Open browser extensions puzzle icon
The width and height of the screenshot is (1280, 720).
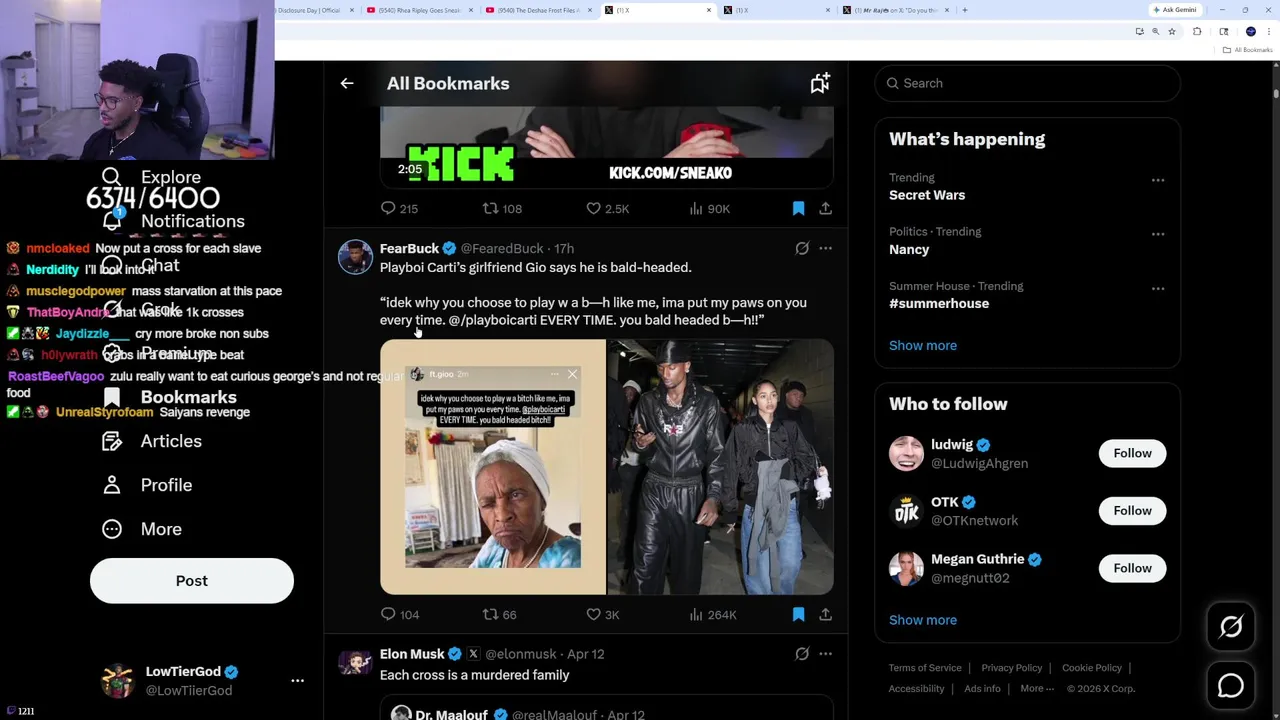(1197, 32)
